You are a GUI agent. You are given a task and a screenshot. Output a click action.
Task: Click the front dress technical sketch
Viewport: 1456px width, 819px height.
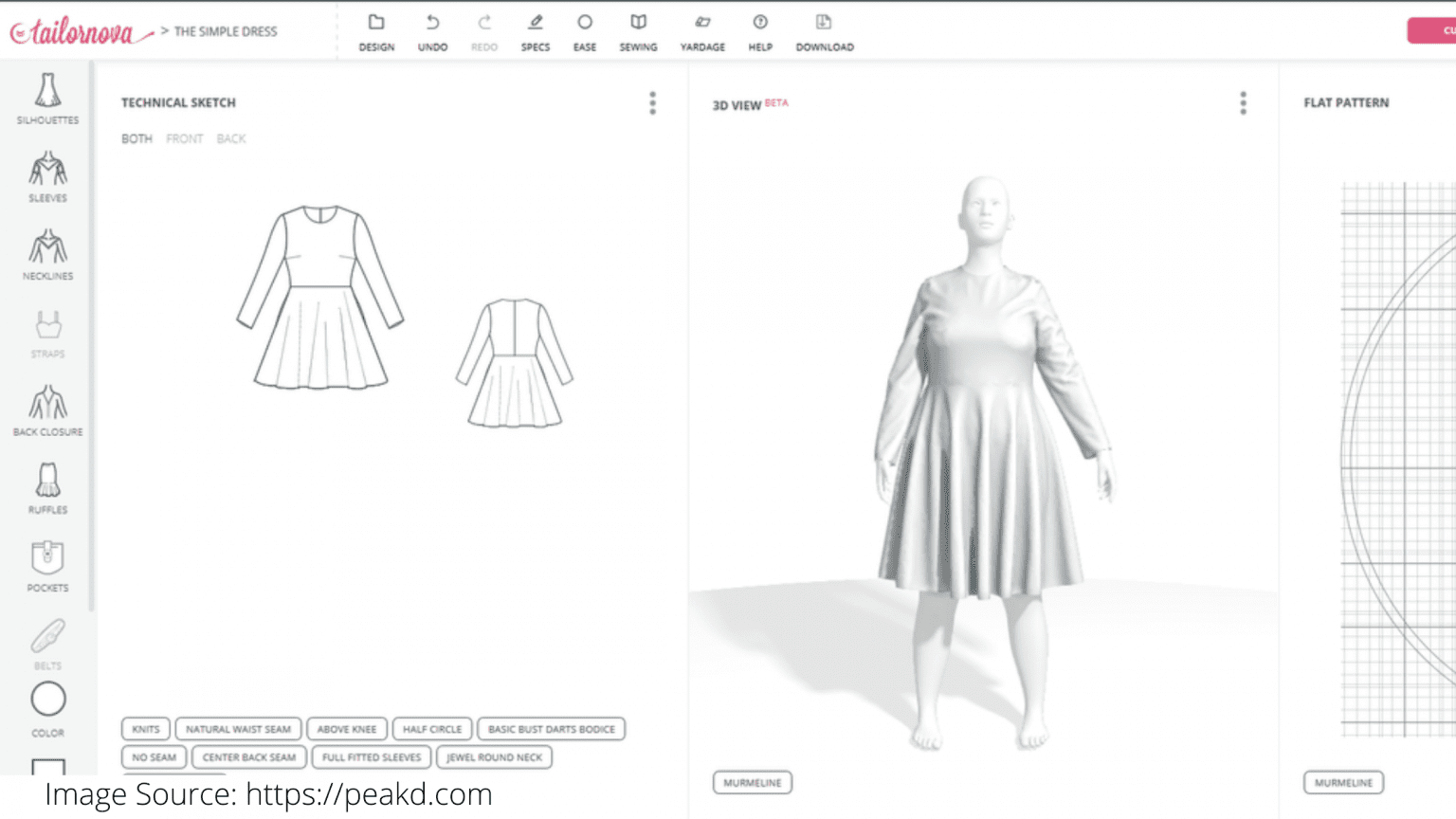coord(320,297)
